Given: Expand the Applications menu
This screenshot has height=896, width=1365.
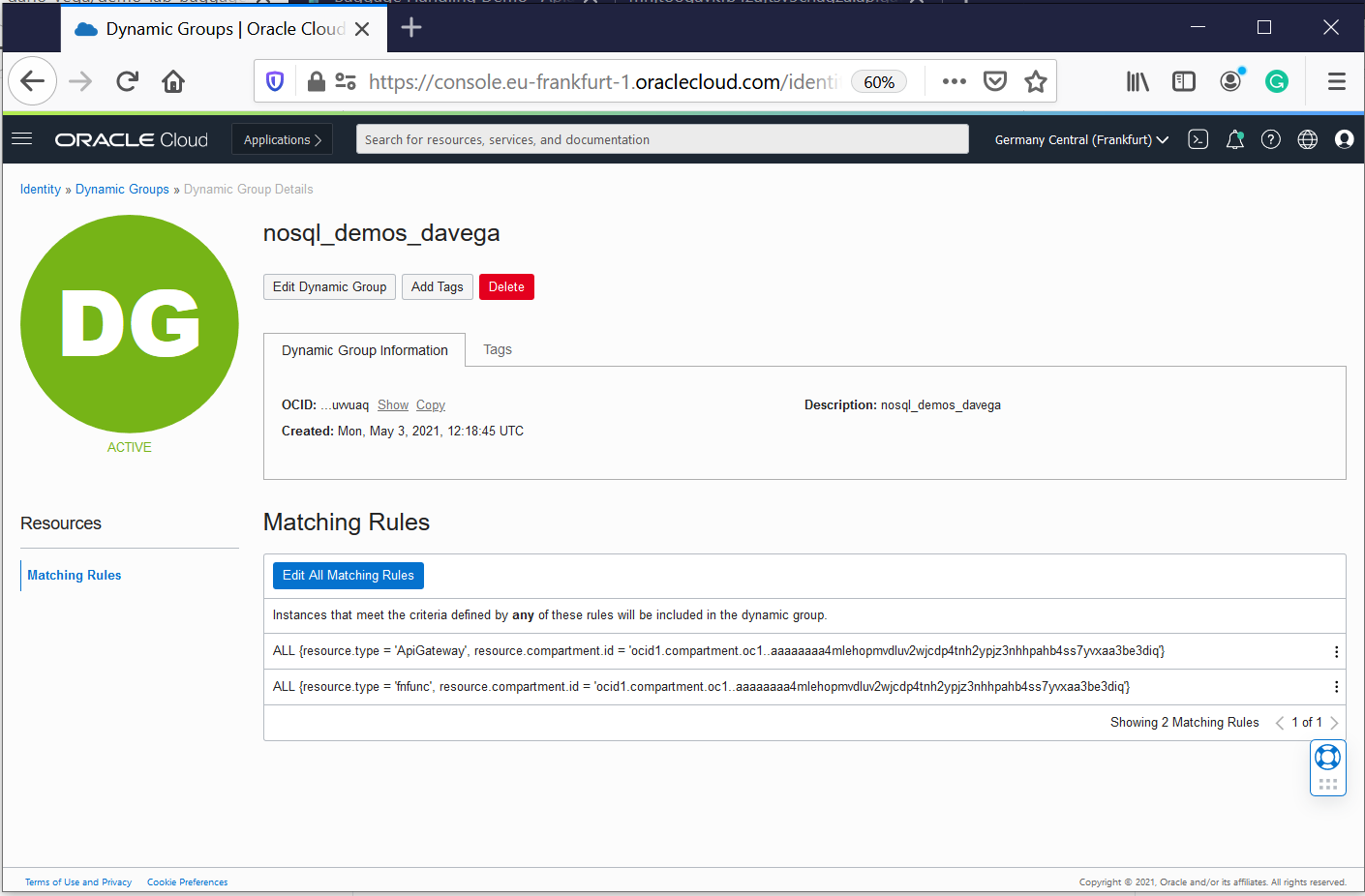Looking at the screenshot, I should [x=283, y=139].
